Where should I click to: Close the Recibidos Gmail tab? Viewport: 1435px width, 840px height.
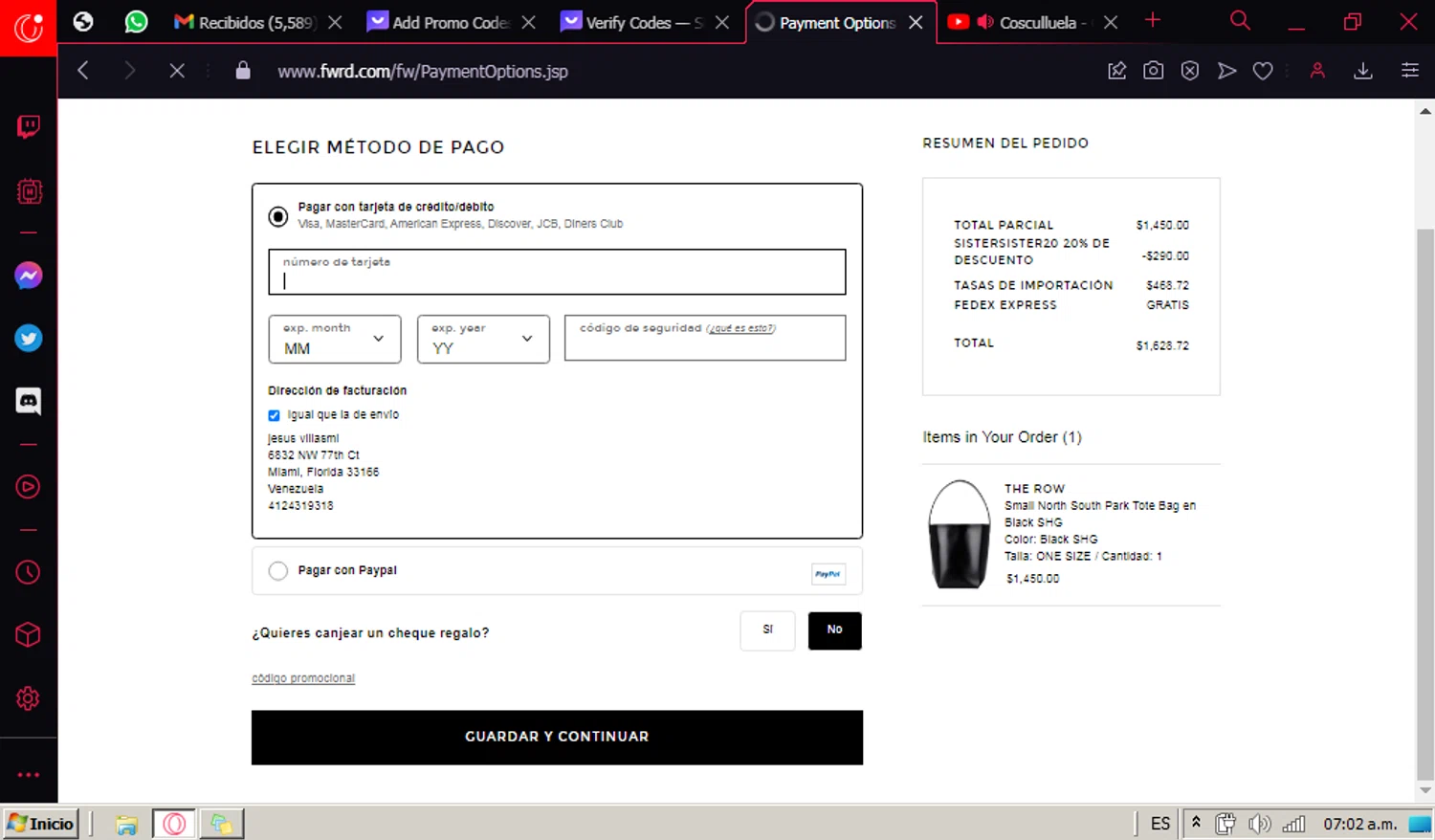(x=335, y=22)
